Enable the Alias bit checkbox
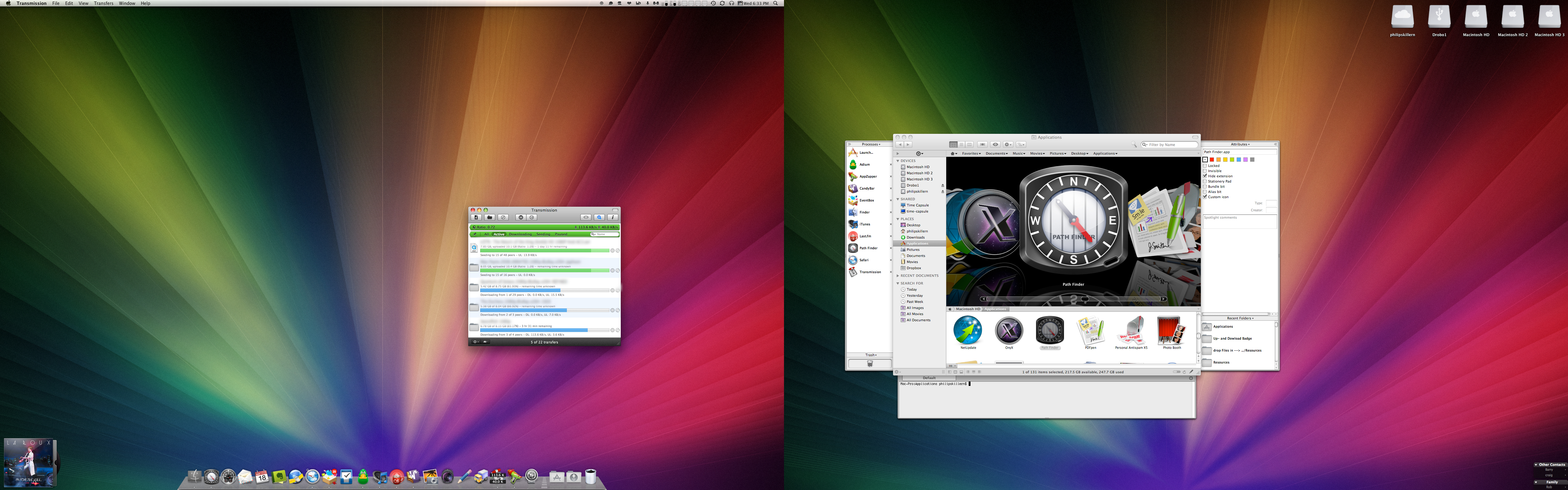 (x=1204, y=192)
